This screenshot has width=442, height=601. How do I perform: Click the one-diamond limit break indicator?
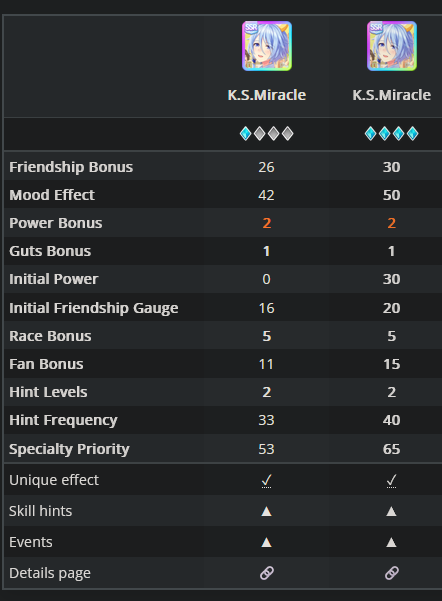266,133
